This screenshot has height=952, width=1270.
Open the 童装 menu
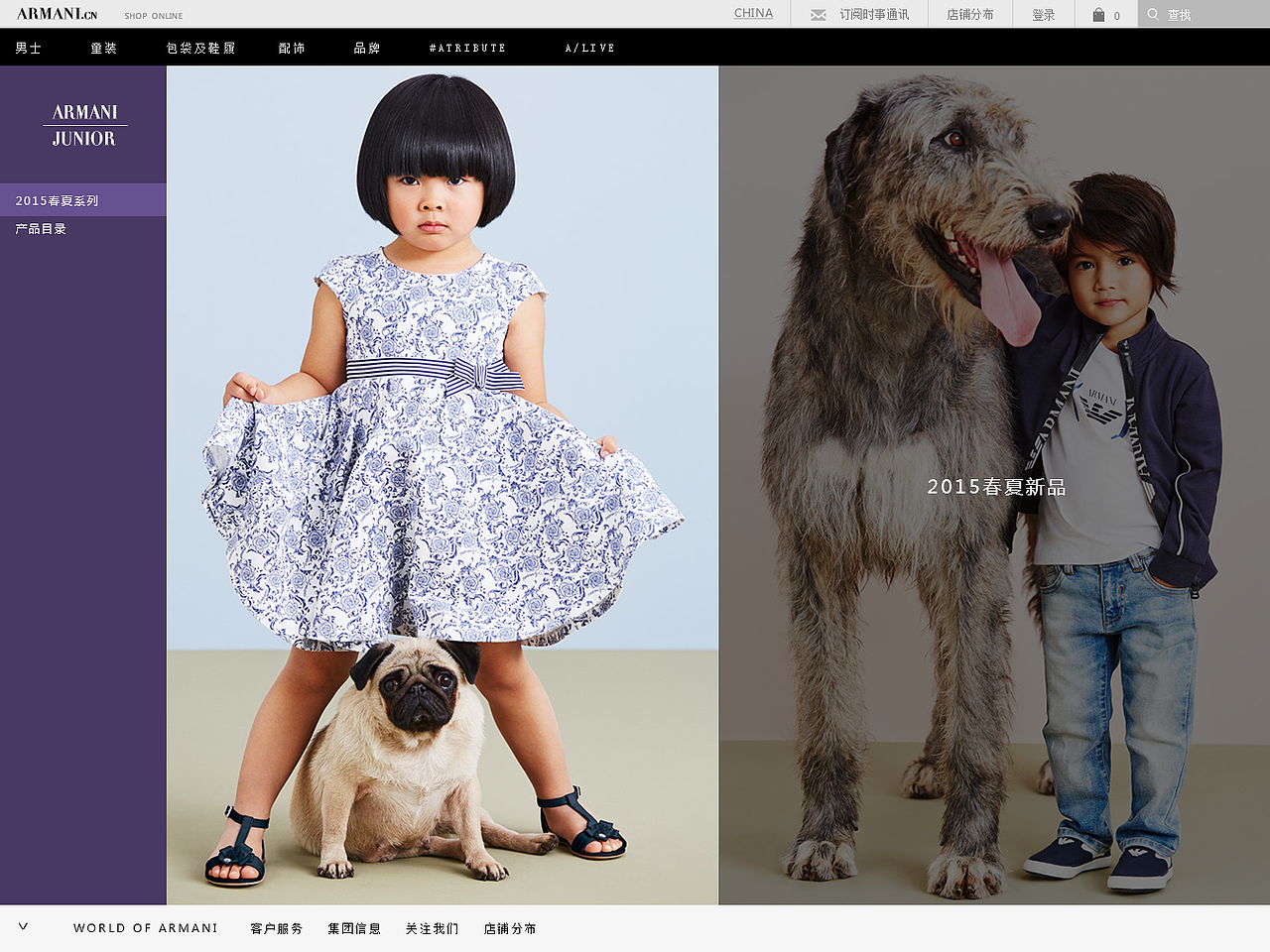104,48
